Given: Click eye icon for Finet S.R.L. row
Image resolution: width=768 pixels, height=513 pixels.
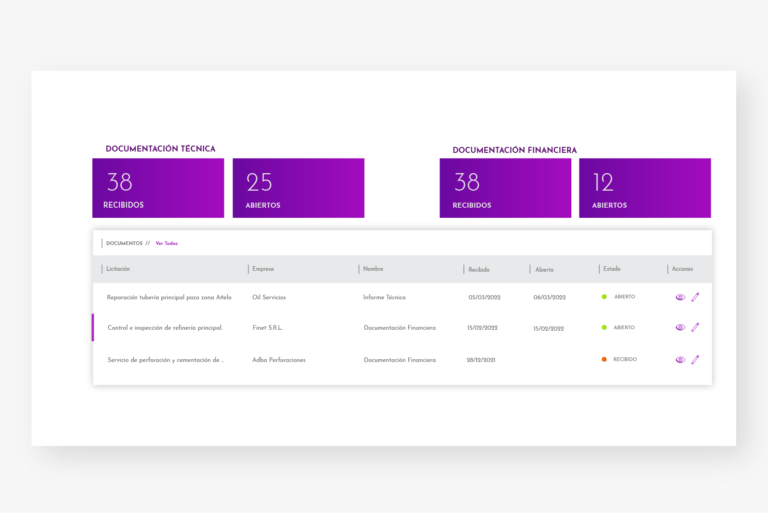Looking at the screenshot, I should point(680,327).
